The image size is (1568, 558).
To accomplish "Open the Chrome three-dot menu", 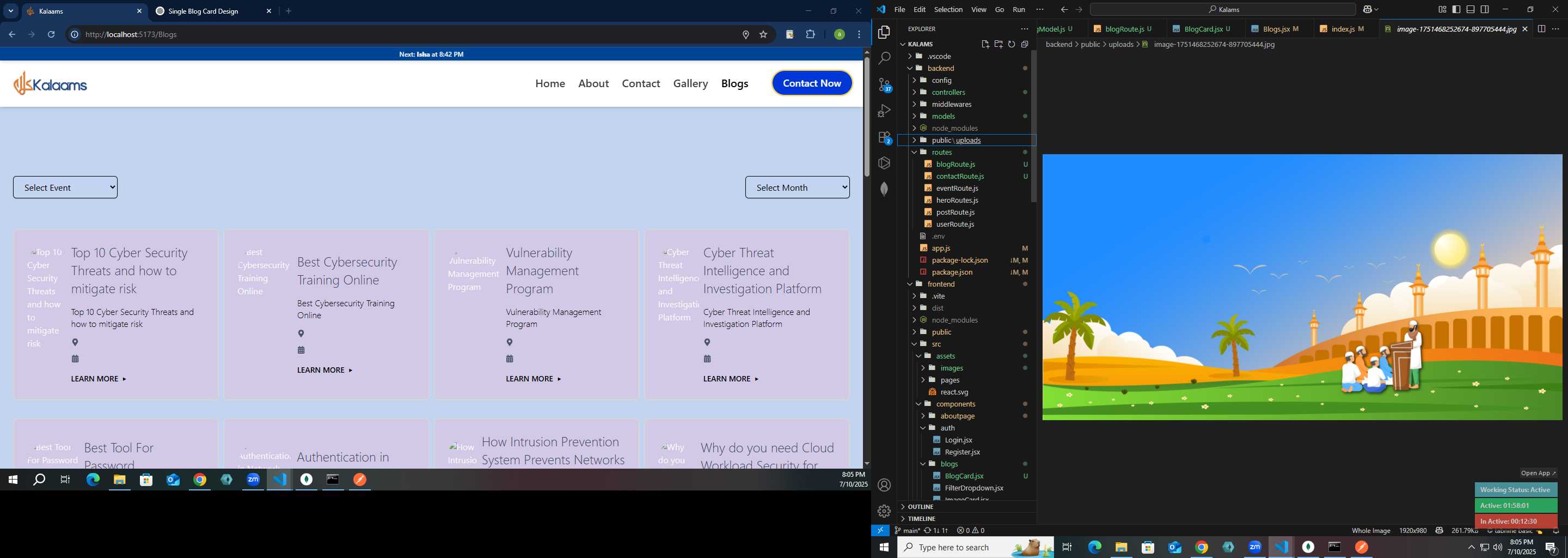I will coord(859,34).
